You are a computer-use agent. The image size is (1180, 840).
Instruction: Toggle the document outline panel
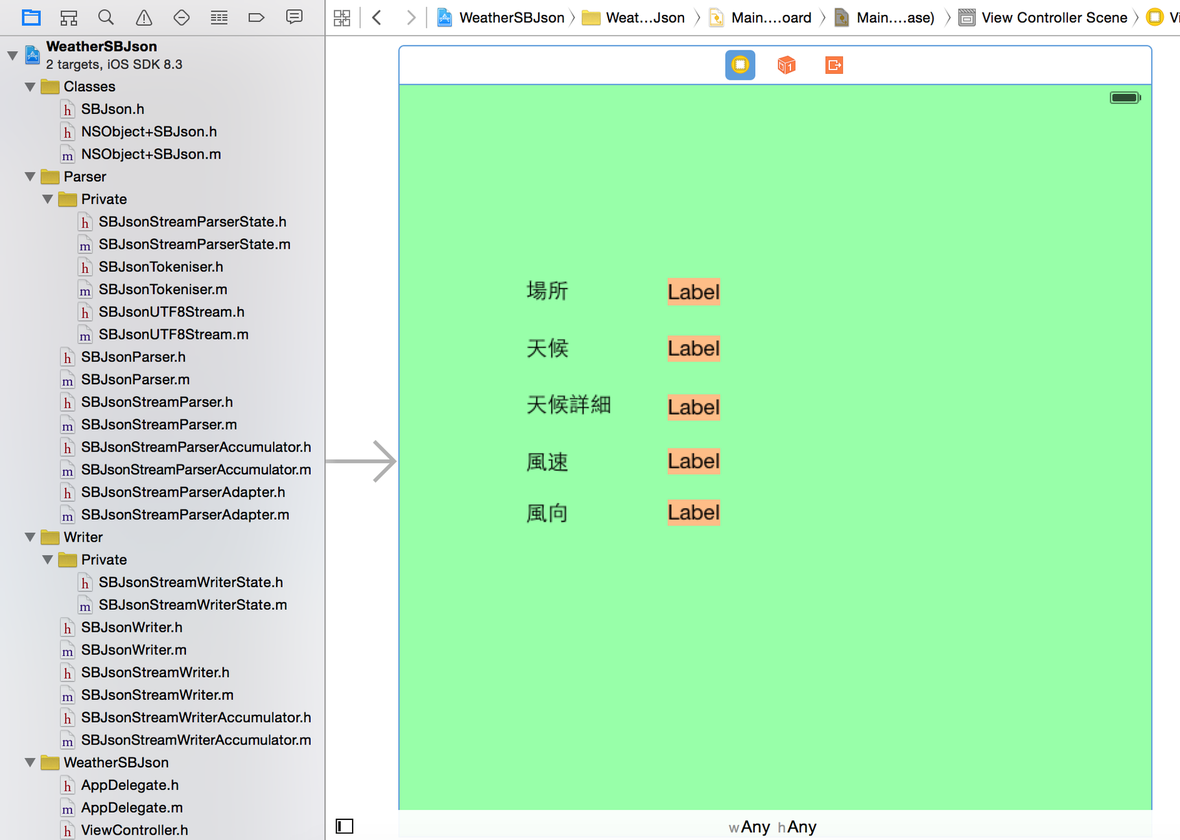[344, 825]
